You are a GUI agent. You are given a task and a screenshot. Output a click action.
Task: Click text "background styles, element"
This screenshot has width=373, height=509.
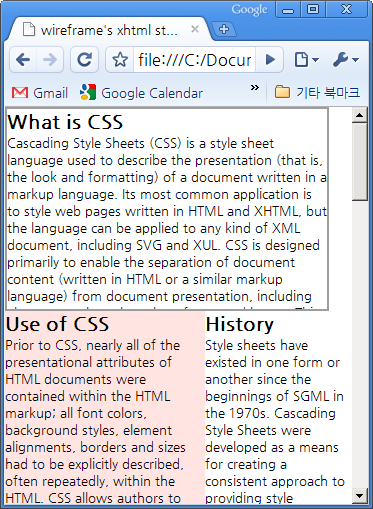pyautogui.click(x=89, y=431)
